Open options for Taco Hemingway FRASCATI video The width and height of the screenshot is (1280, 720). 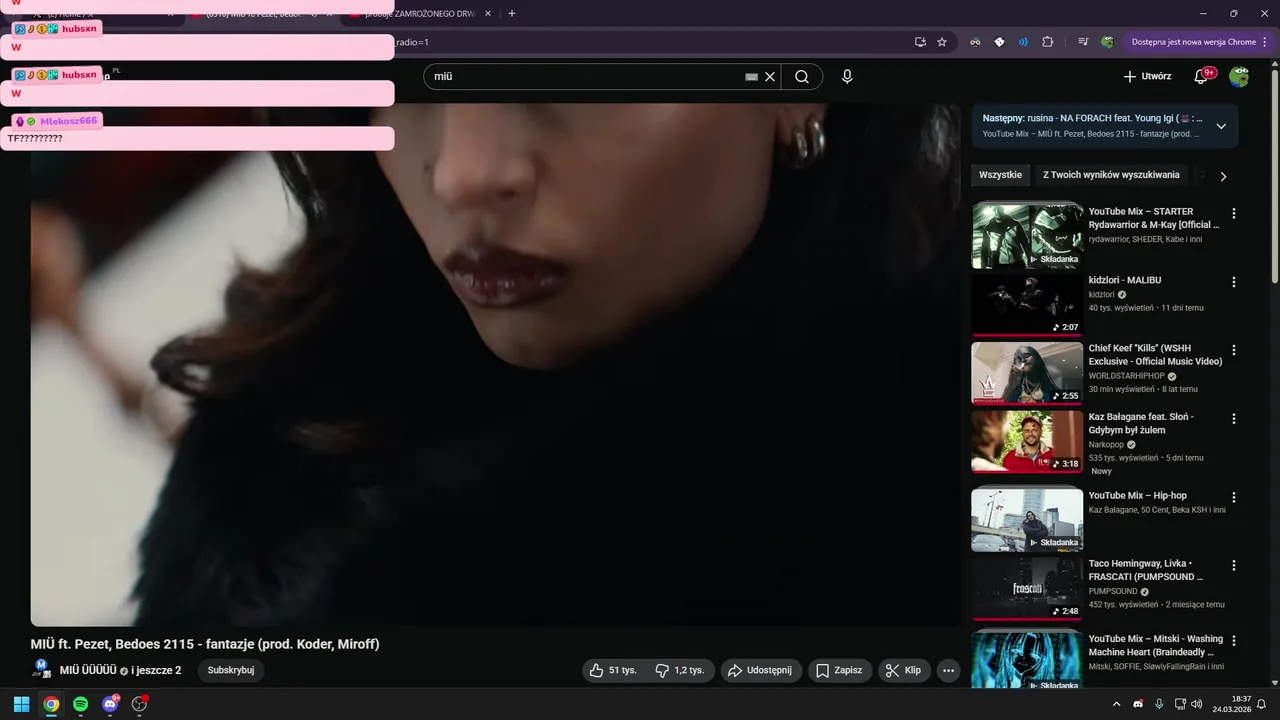point(1234,565)
